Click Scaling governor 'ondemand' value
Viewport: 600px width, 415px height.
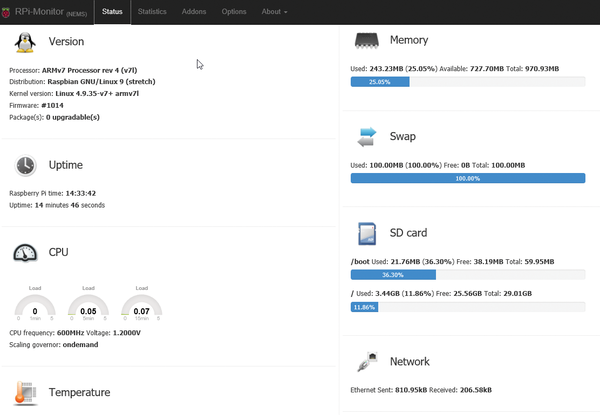coord(80,345)
